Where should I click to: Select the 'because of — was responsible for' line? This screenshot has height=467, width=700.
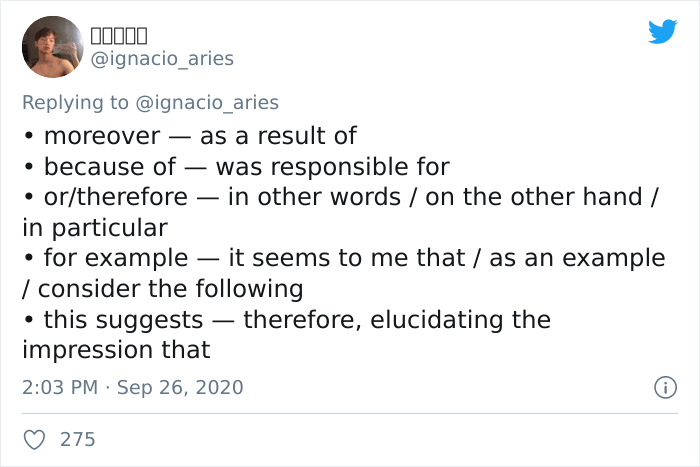(x=246, y=166)
